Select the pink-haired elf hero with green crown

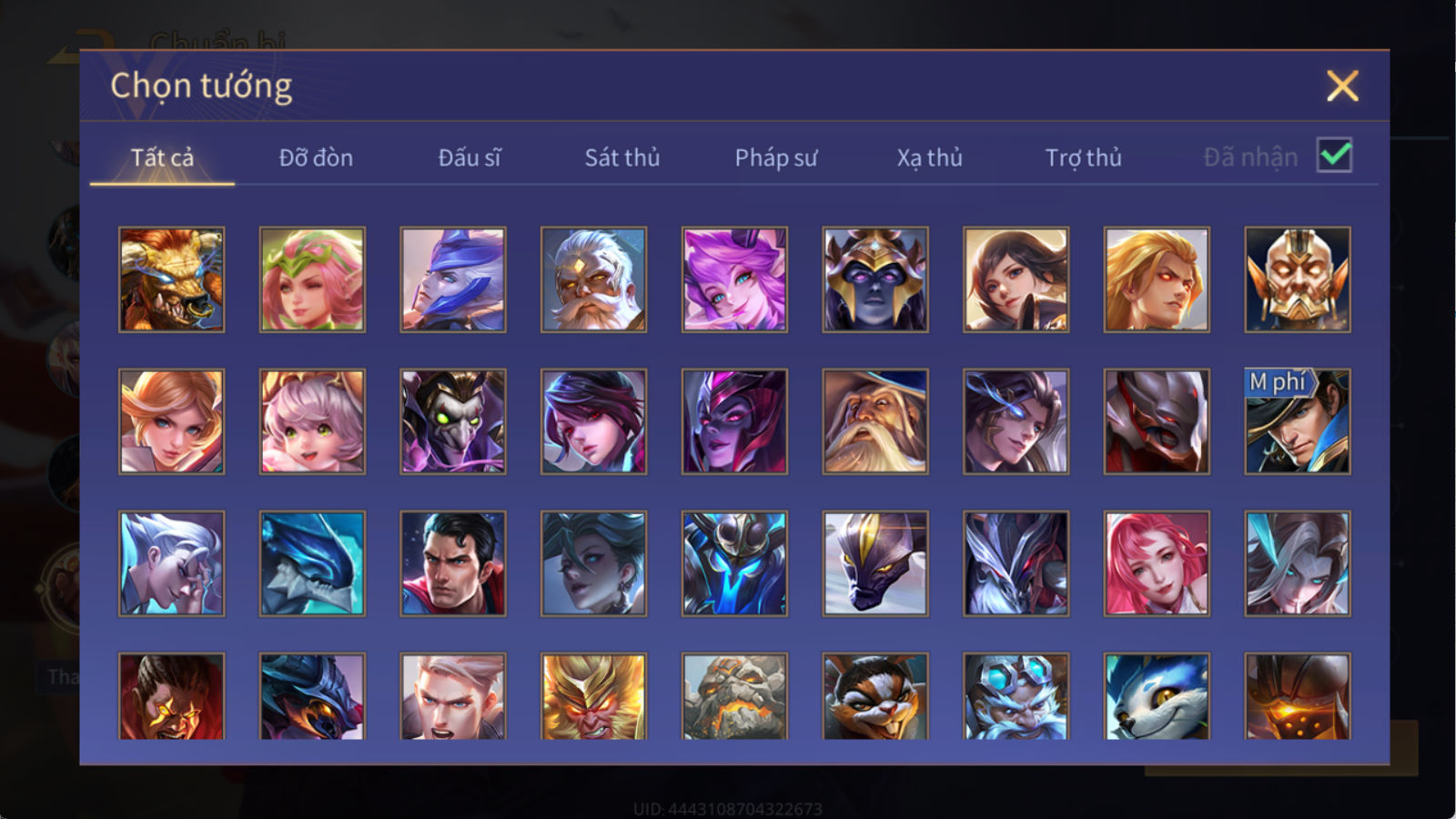[312, 279]
